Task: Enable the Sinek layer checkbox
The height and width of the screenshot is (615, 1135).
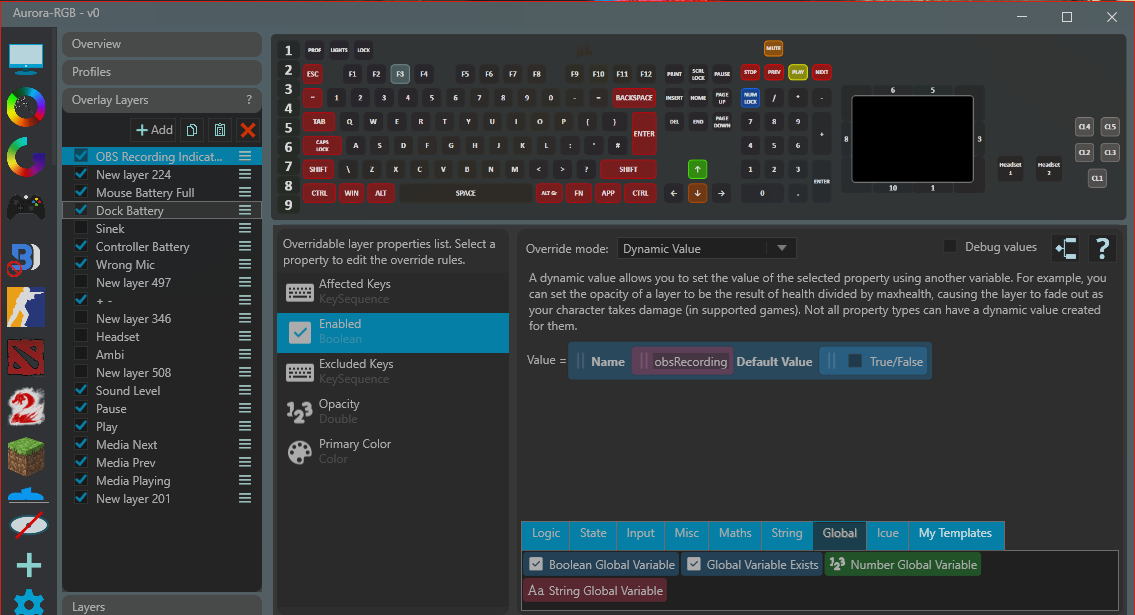Action: click(81, 229)
